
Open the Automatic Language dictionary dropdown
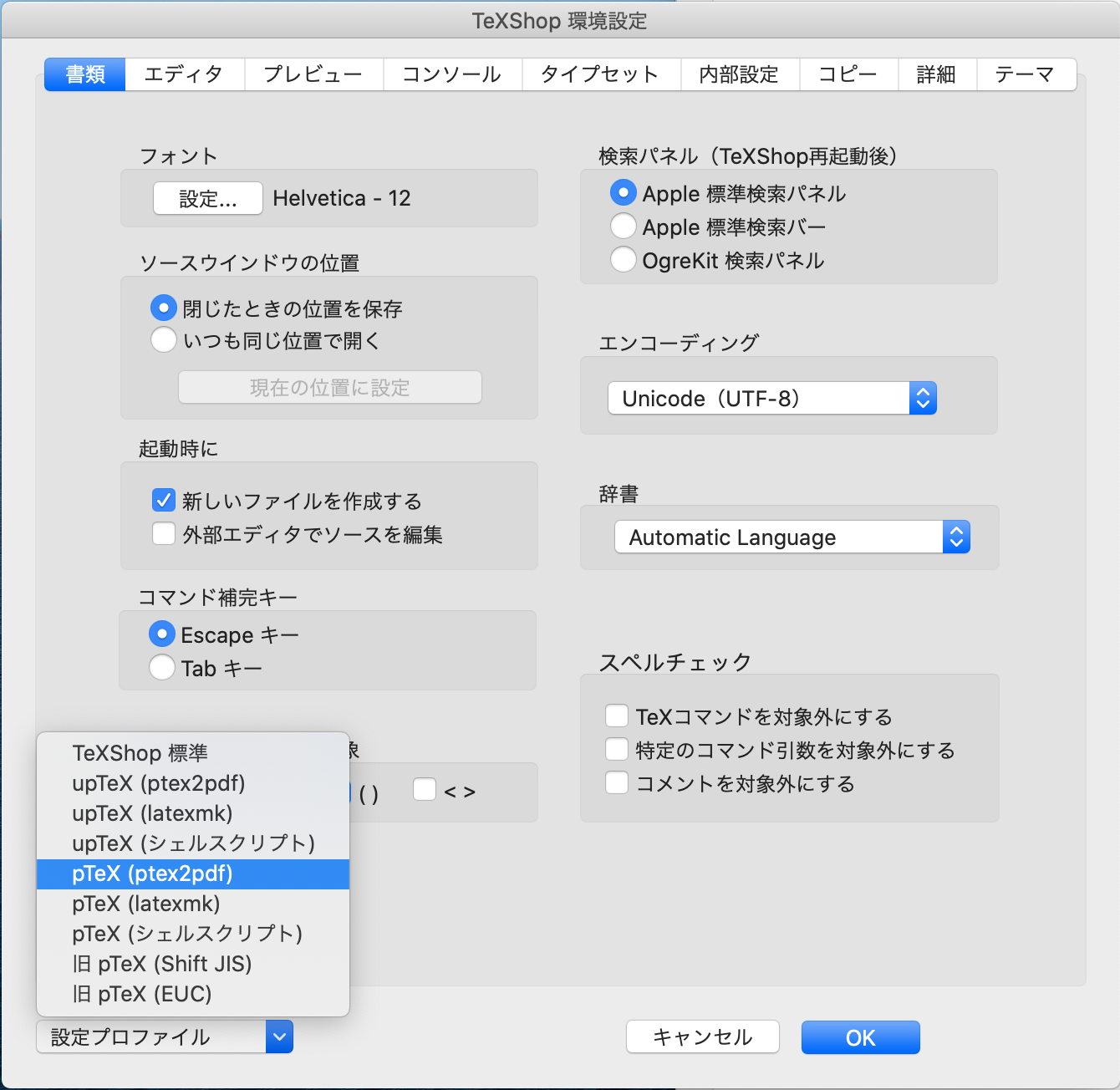coord(792,537)
